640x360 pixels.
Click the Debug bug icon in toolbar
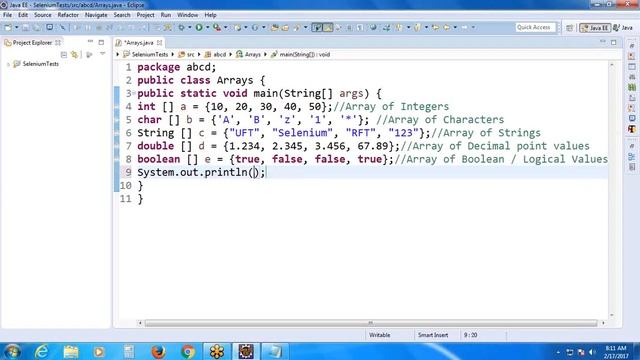coord(182,27)
